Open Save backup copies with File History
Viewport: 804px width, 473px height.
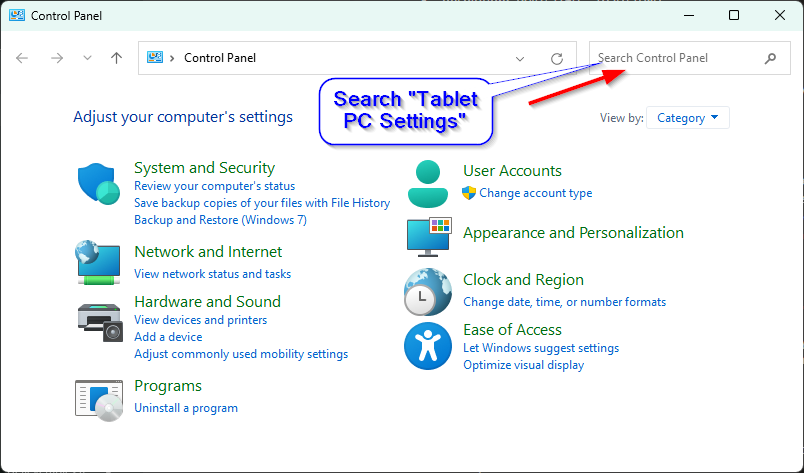click(x=262, y=203)
